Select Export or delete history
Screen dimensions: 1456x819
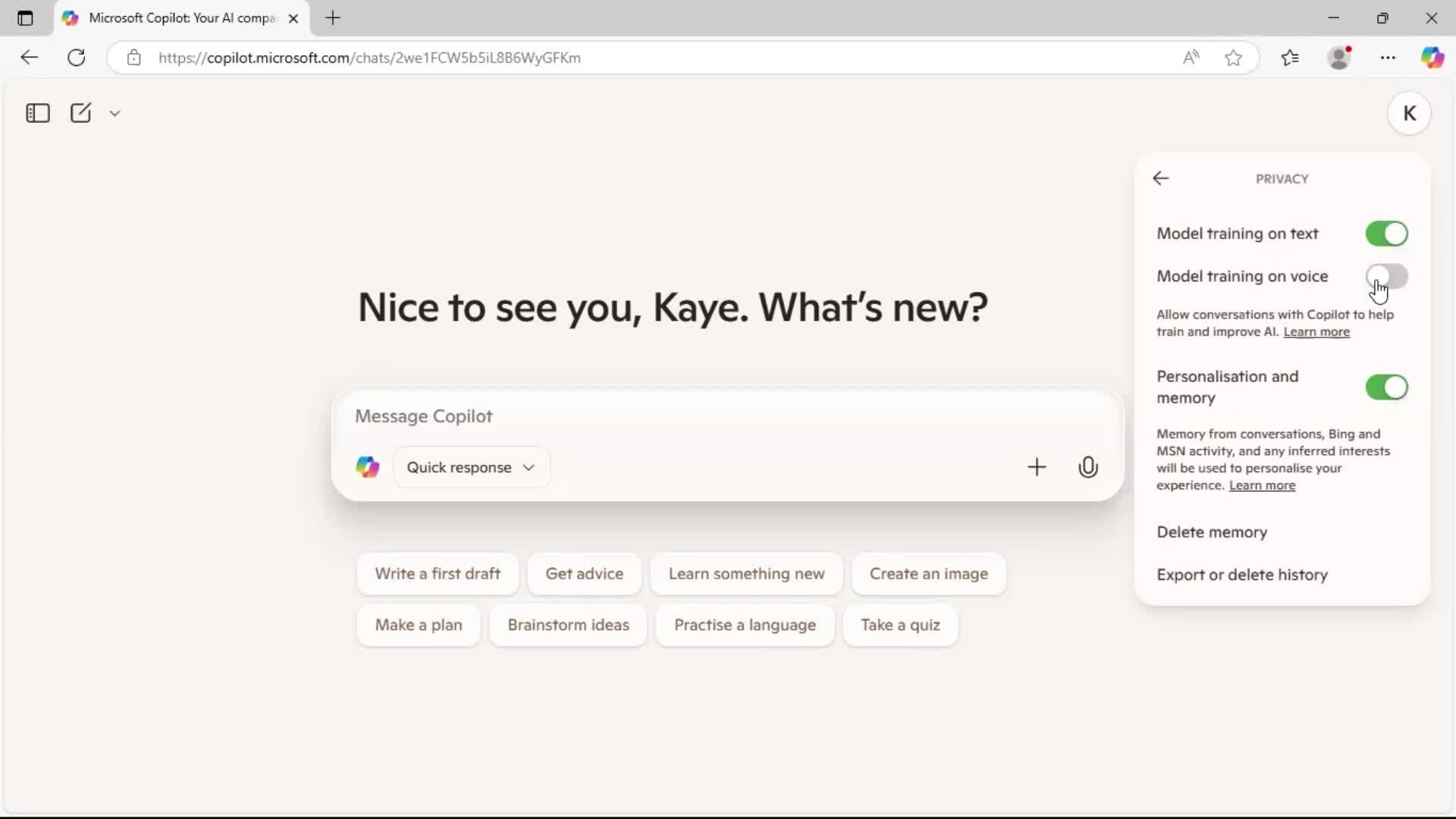tap(1242, 575)
